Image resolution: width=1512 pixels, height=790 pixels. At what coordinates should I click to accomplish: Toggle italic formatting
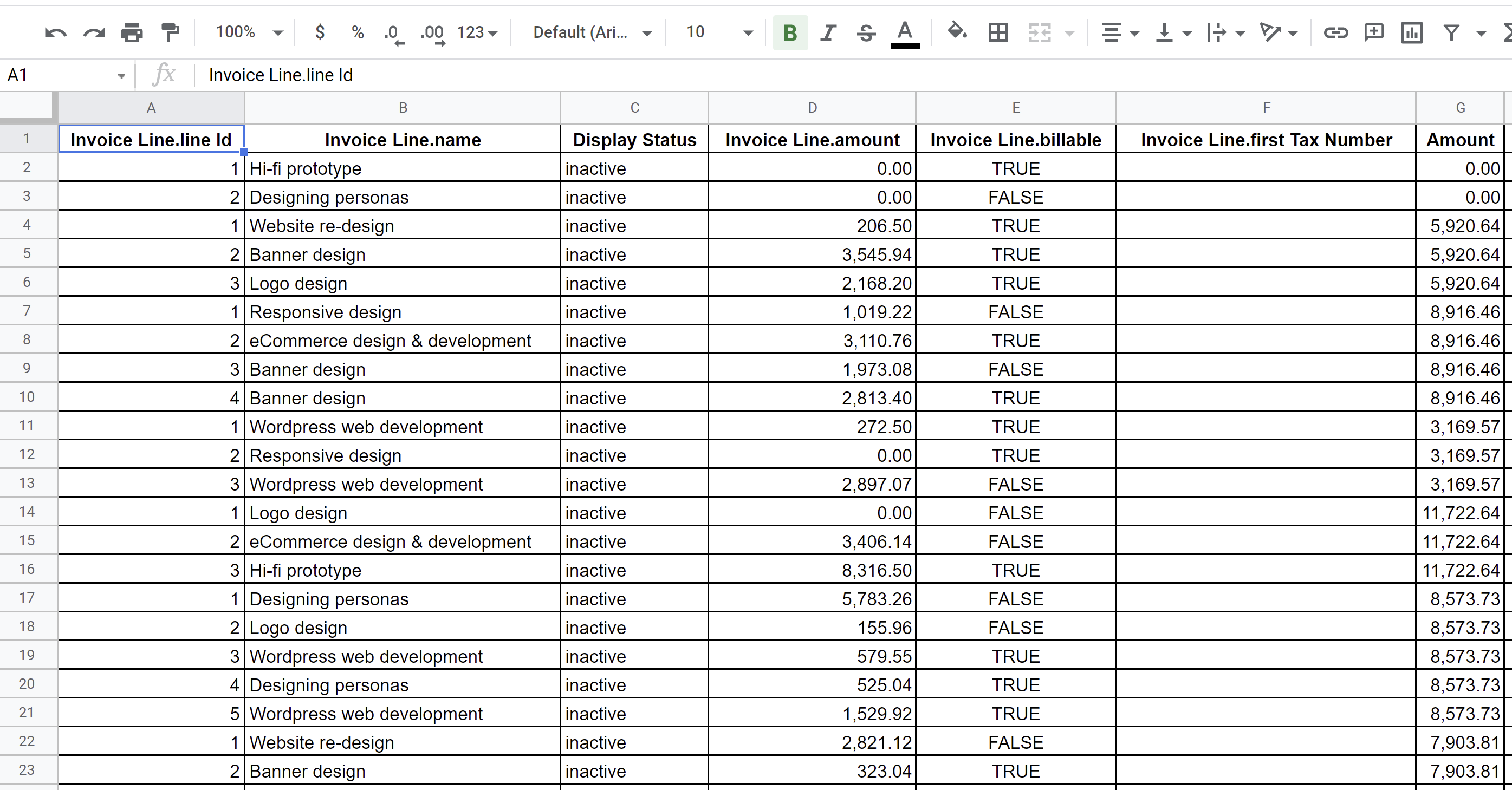(828, 33)
